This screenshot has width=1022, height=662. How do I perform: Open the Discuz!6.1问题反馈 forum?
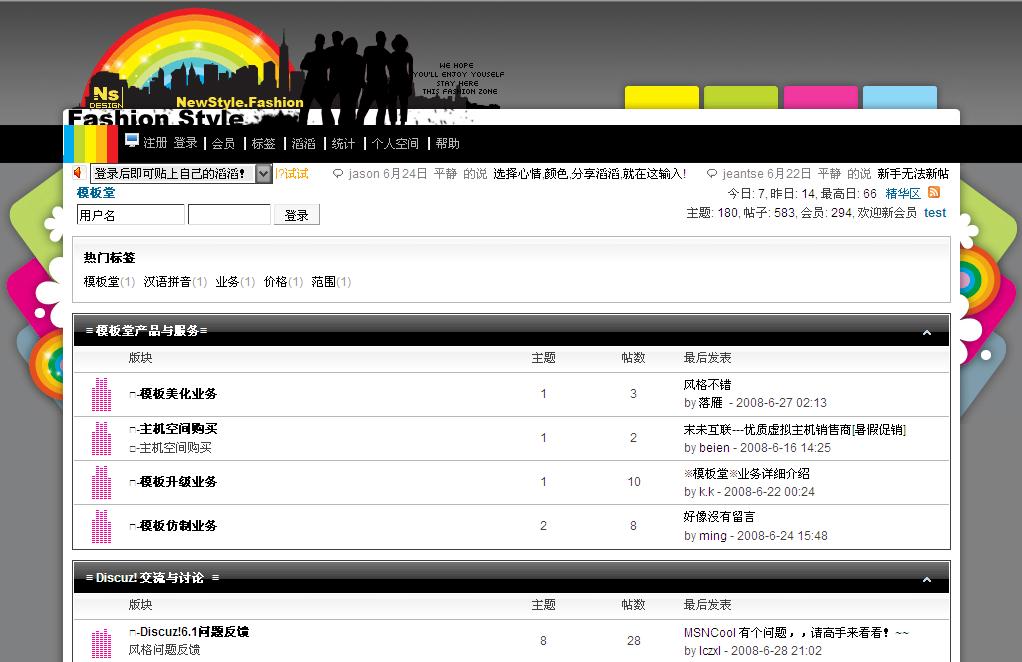194,631
